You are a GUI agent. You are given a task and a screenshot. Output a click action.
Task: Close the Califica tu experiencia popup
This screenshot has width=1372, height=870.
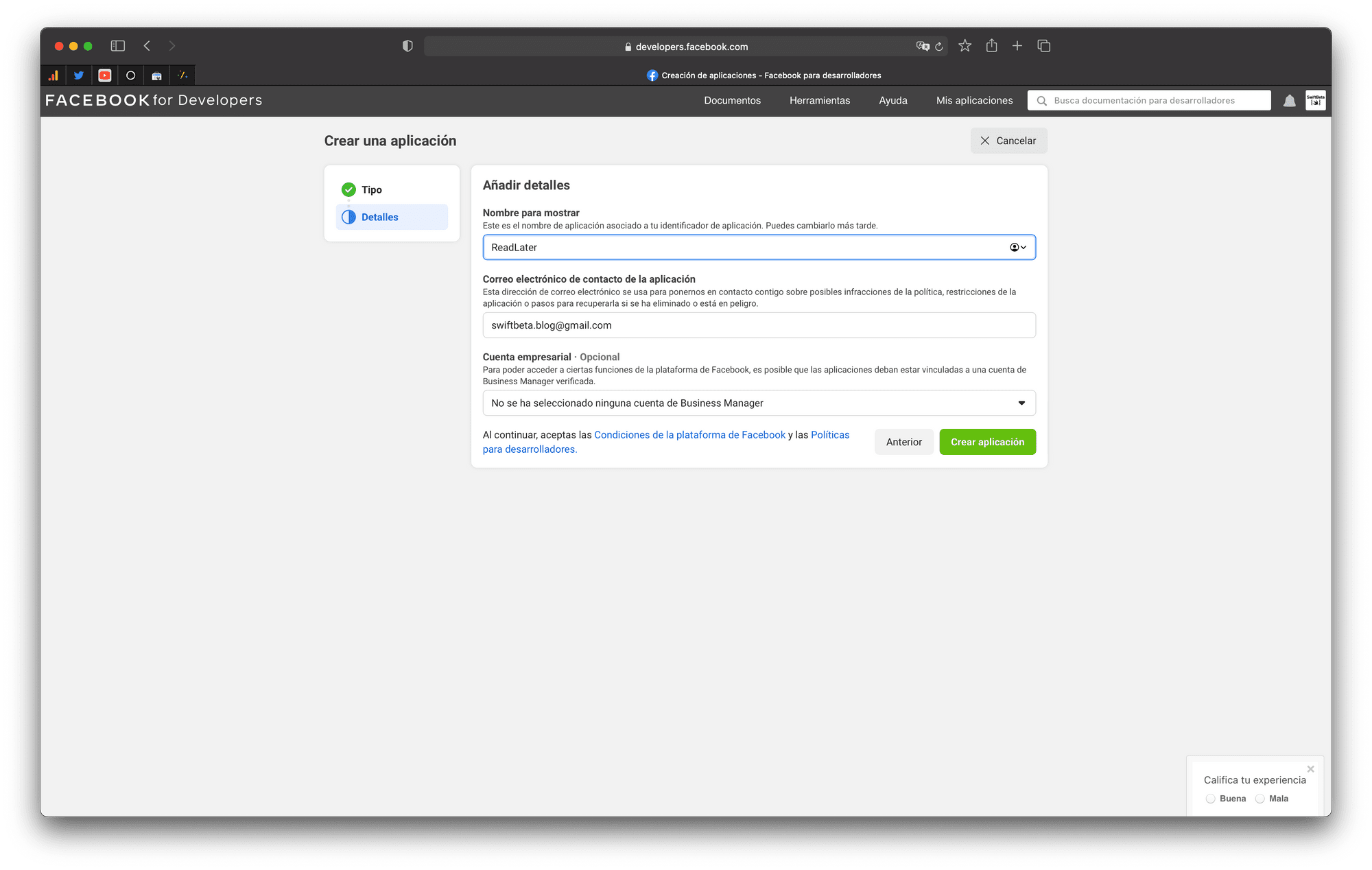pos(1311,769)
